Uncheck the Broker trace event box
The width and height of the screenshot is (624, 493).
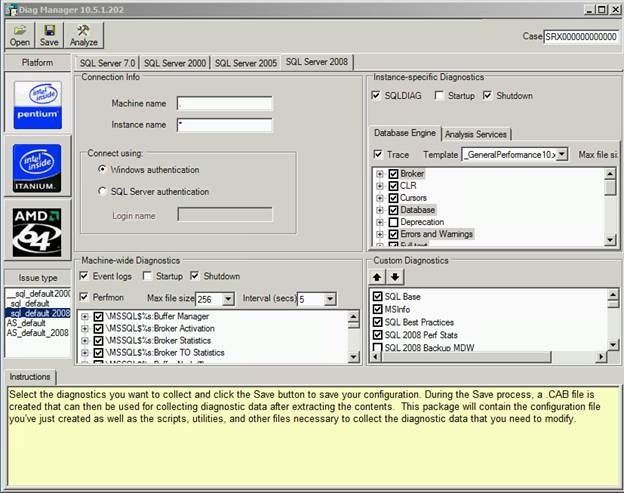tap(393, 174)
